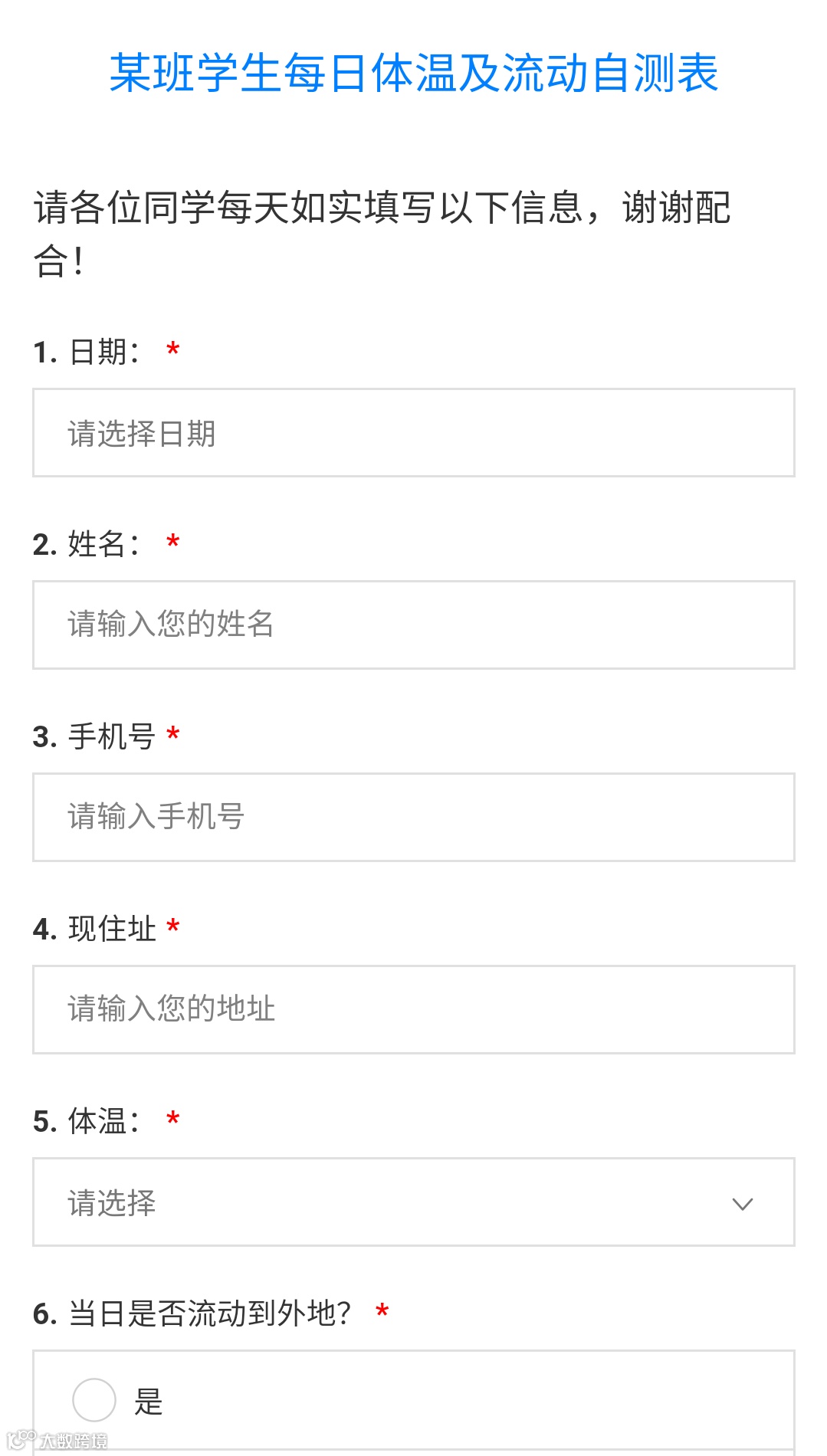Select the 是 radio button
827x1456 pixels.
pos(94,1400)
